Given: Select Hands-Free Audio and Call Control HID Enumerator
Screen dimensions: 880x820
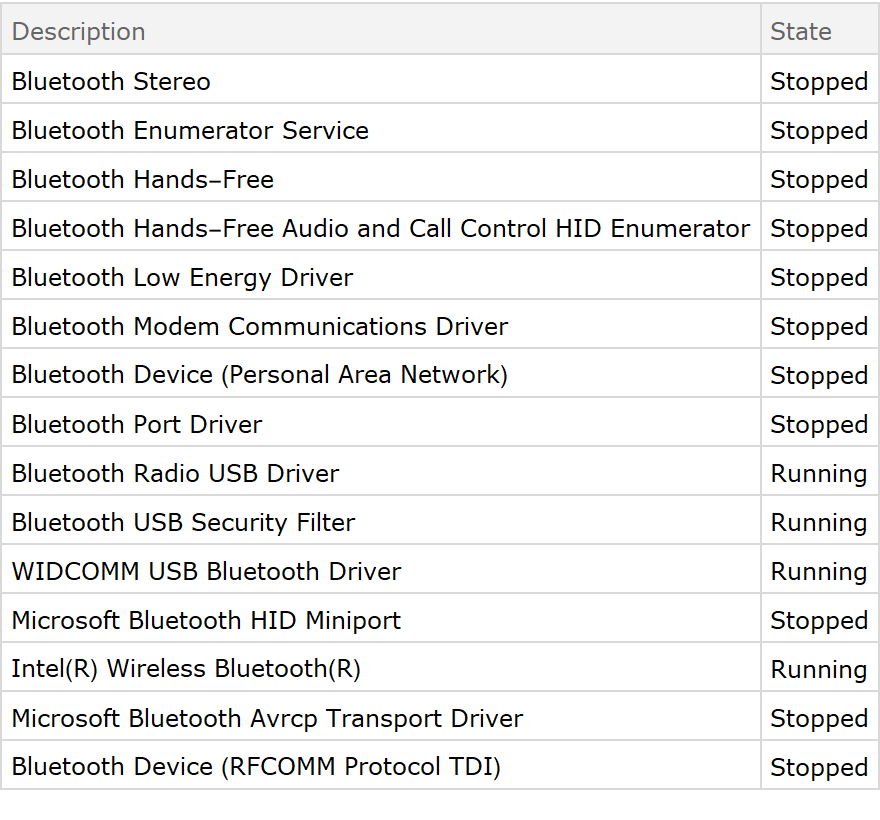Looking at the screenshot, I should coord(380,228).
